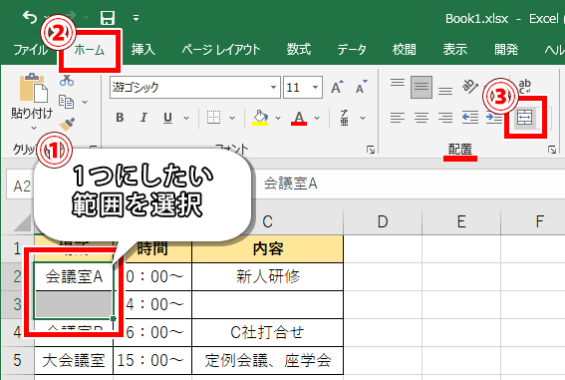Toggle middle vertical align icon

421,87
